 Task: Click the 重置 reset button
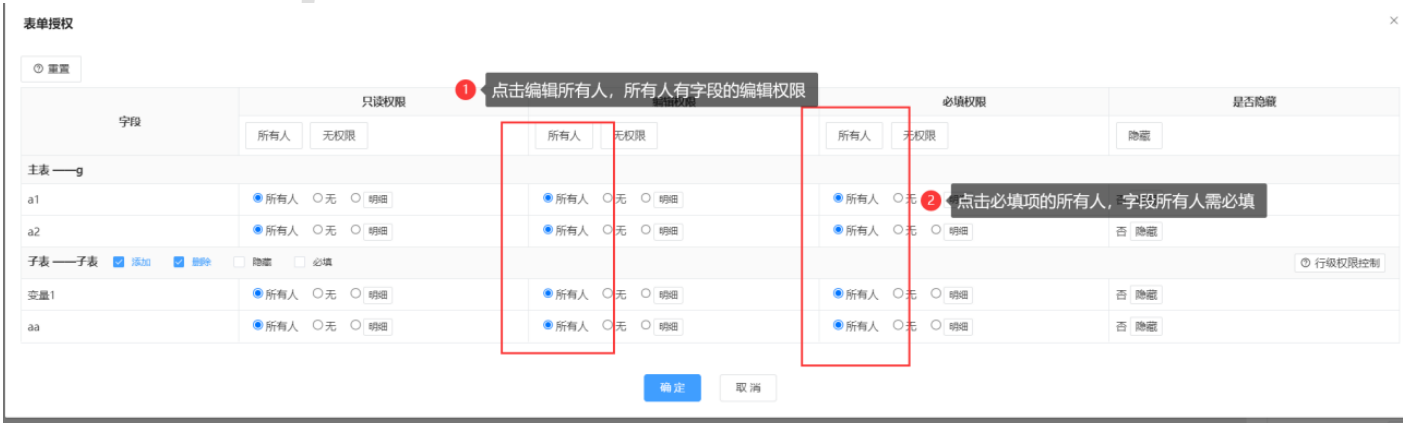tap(51, 69)
